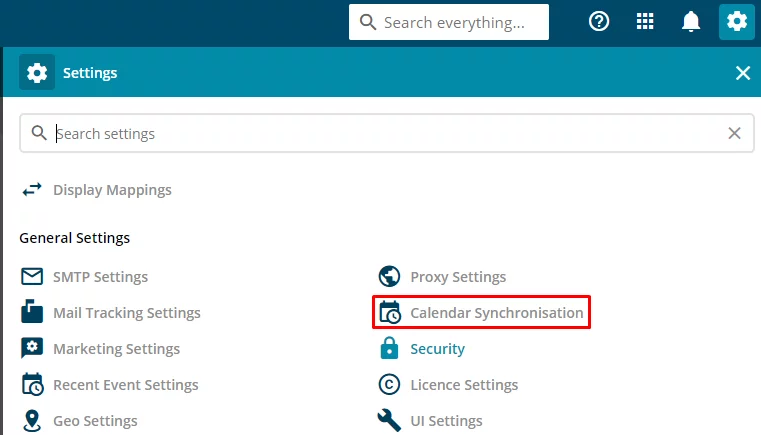Open the apps grid launcher
This screenshot has width=761, height=435.
pyautogui.click(x=645, y=21)
